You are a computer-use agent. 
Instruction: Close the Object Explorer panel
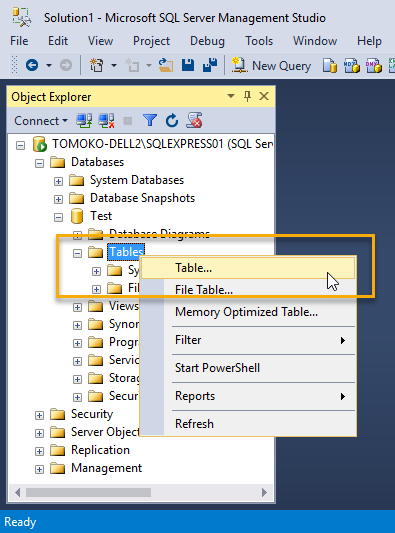coord(264,96)
